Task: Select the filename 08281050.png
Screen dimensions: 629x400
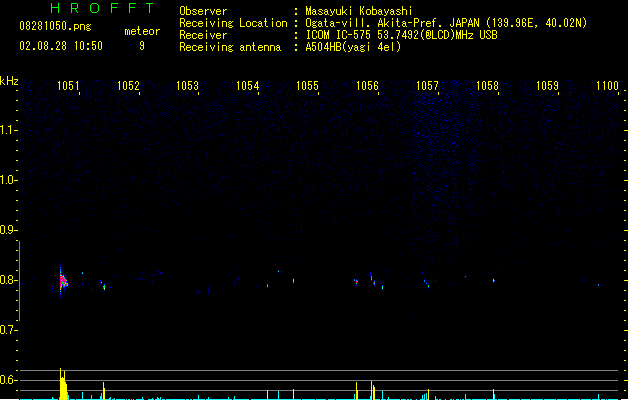Action: [55, 26]
